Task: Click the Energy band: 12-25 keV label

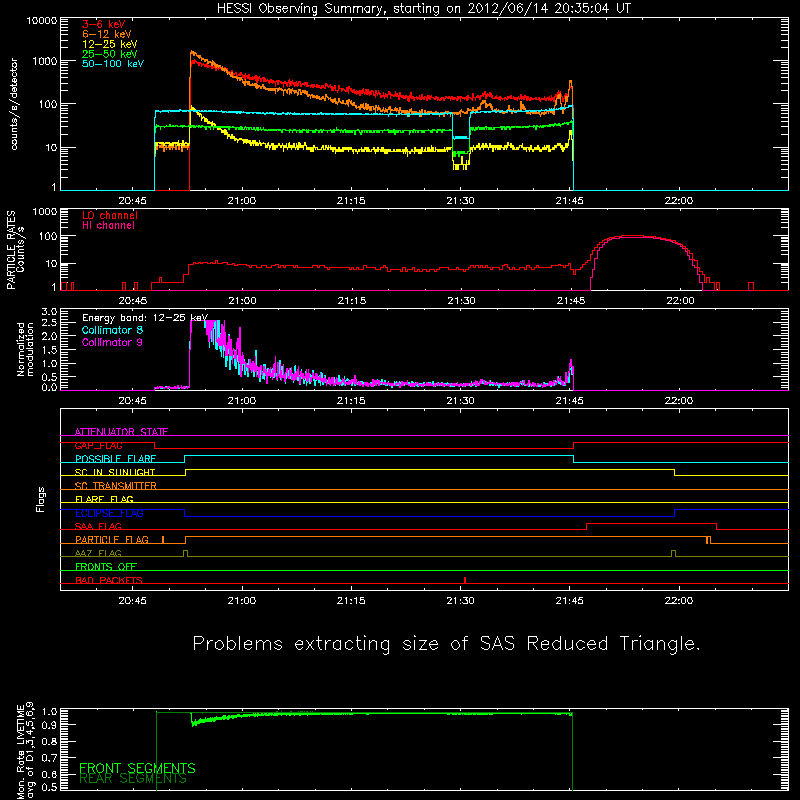Action: click(145, 318)
